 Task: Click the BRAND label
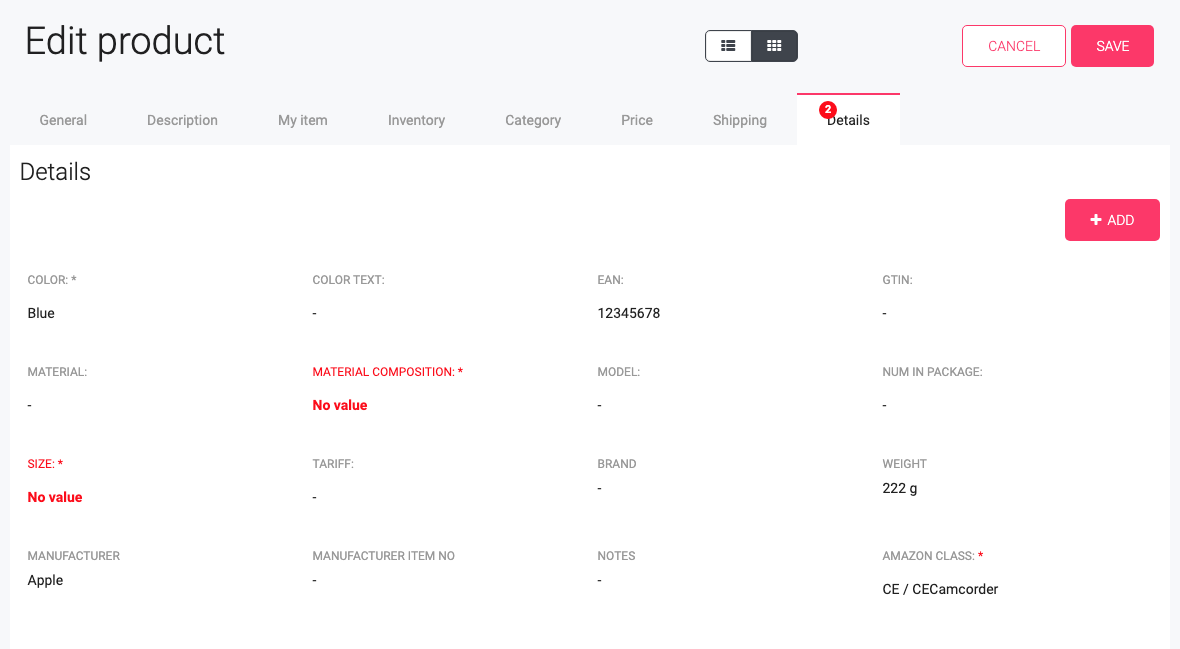(617, 464)
